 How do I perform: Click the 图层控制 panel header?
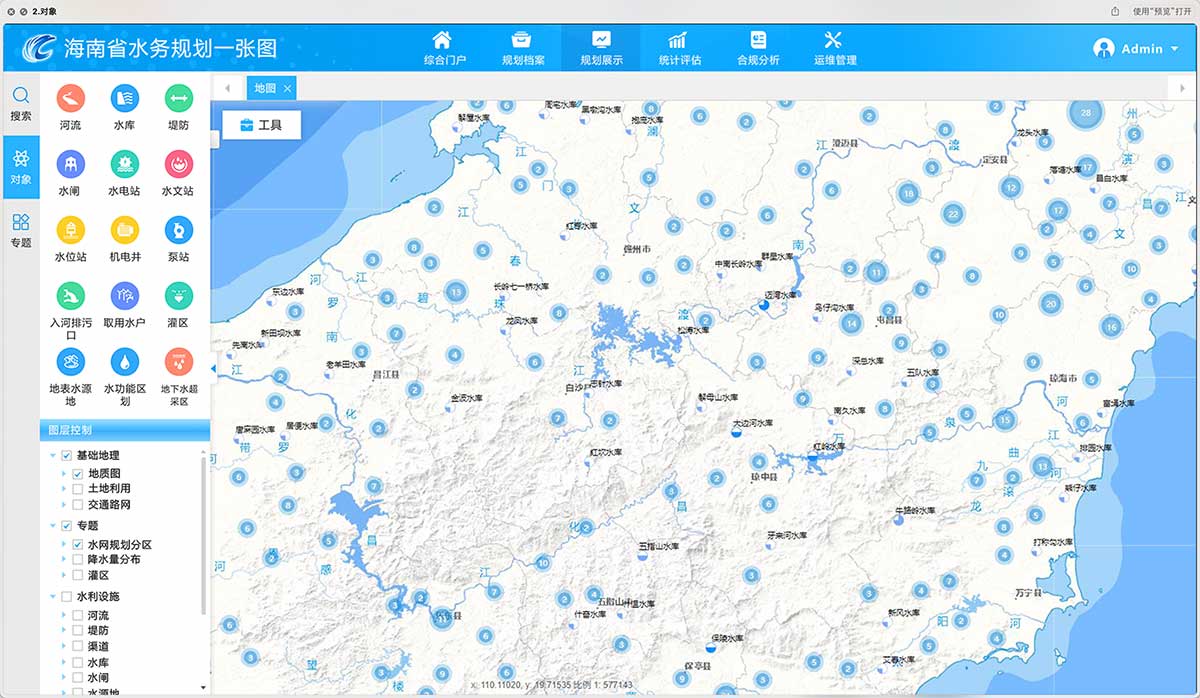(125, 430)
